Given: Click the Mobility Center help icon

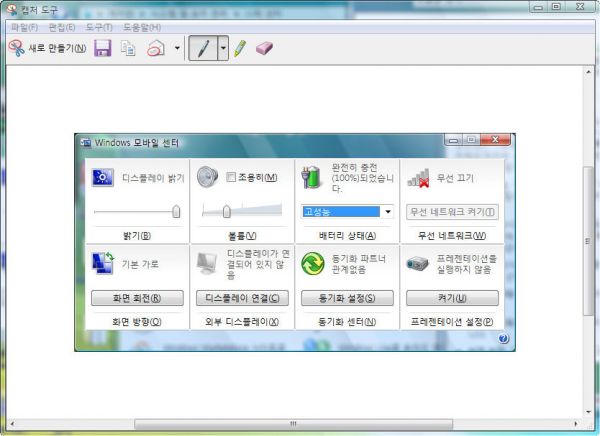Looking at the screenshot, I should (503, 338).
